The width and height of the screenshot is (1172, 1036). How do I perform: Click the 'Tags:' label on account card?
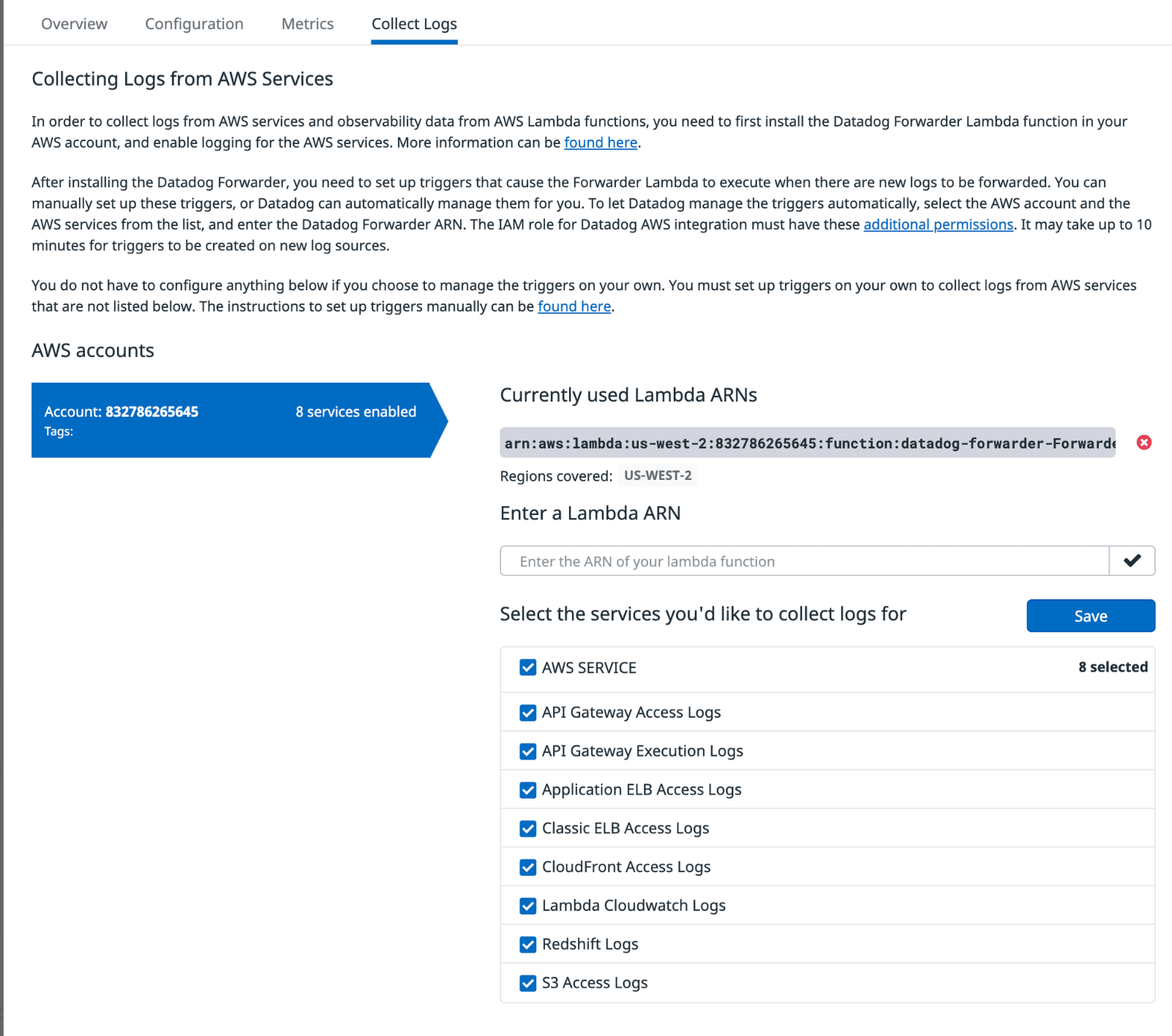click(x=59, y=432)
